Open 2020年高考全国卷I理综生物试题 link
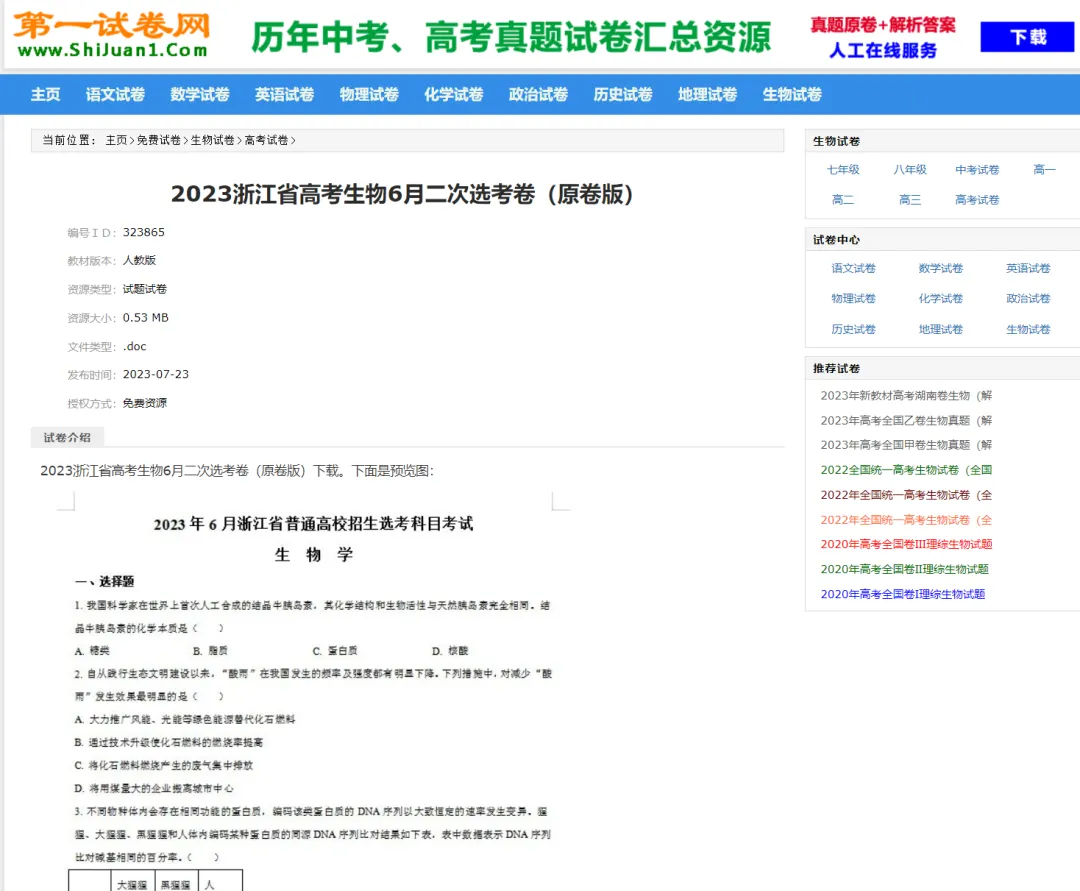Image resolution: width=1080 pixels, height=891 pixels. pos(902,594)
